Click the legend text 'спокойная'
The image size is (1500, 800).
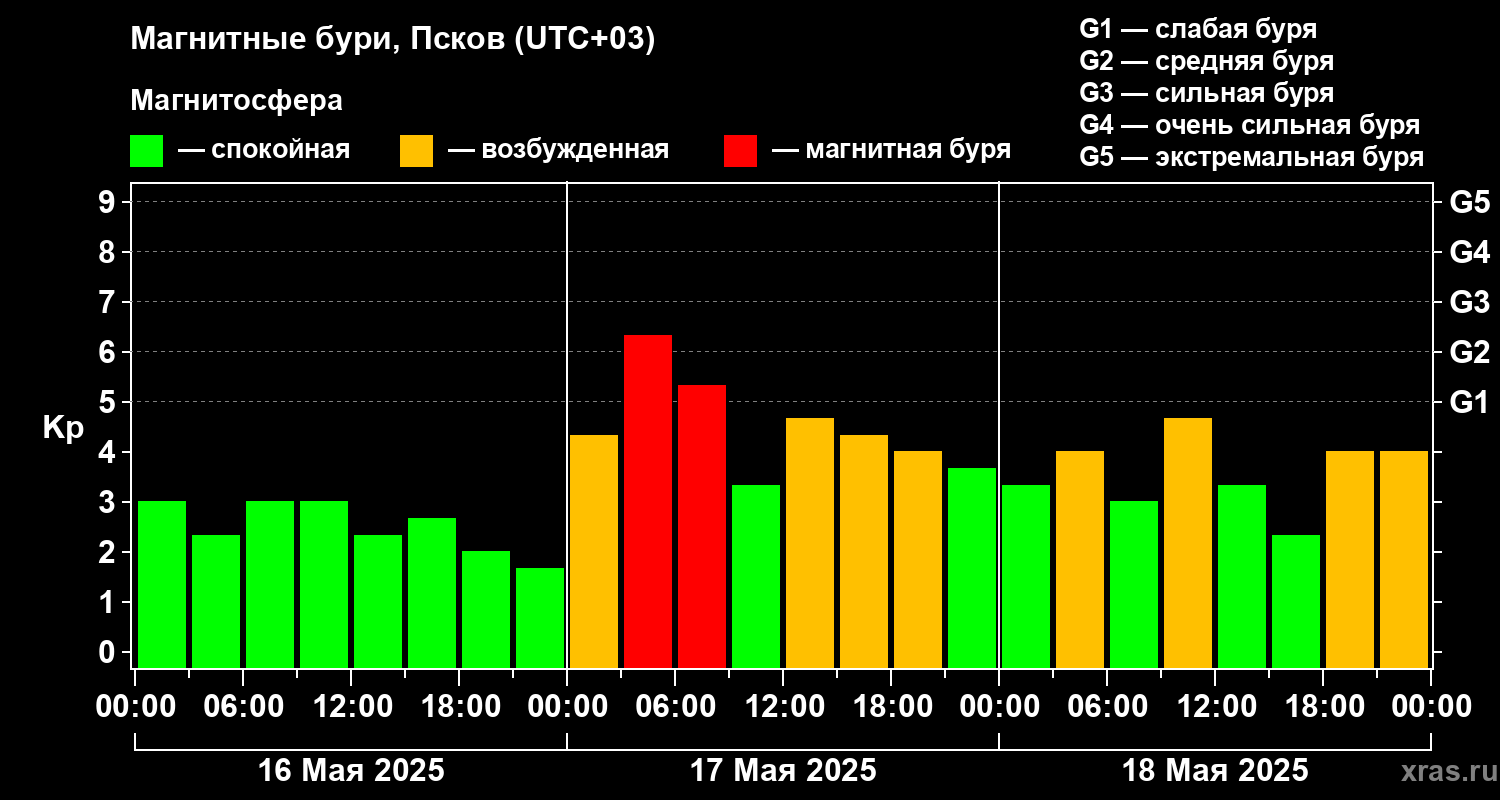click(280, 151)
